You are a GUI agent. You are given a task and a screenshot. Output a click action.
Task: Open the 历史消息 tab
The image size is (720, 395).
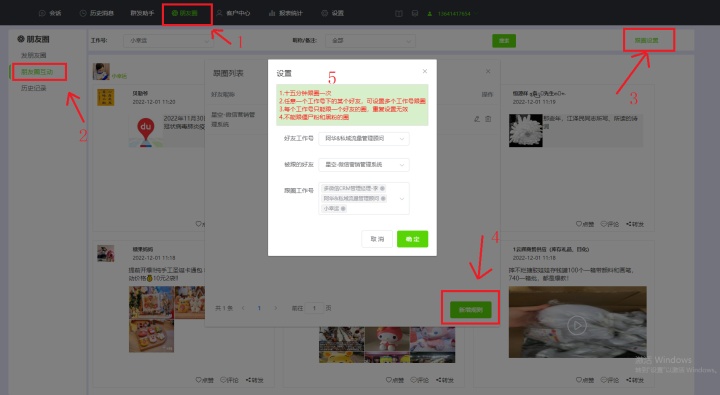pos(97,13)
